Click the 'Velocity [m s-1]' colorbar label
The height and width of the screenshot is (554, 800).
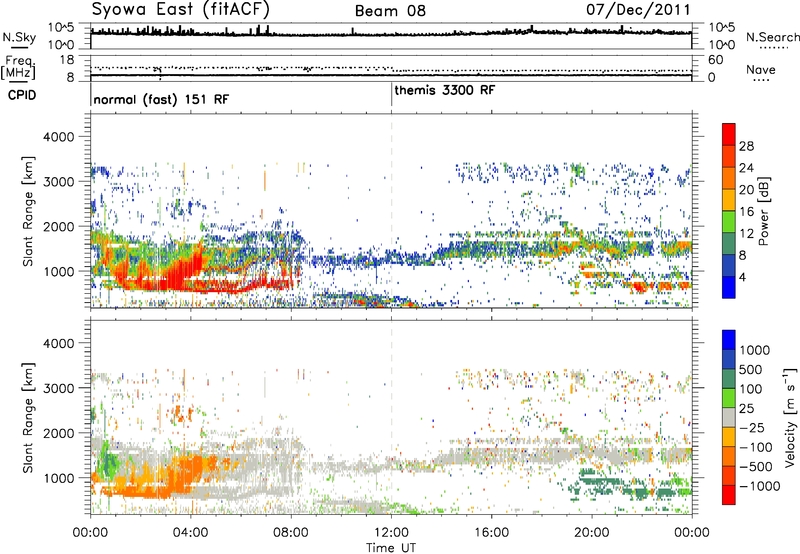(x=790, y=417)
